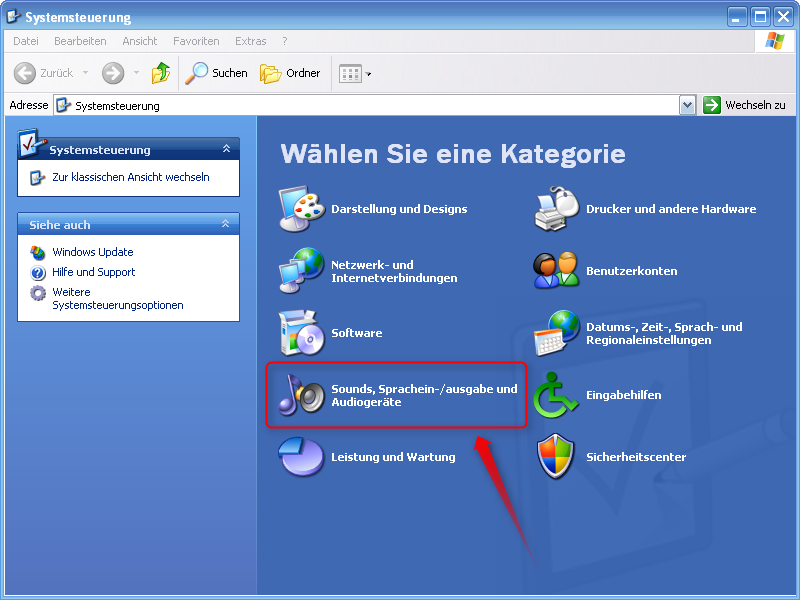Screen dimensions: 800x600
Task: Click the Leistung und Wartung pie chart icon
Action: 302,457
